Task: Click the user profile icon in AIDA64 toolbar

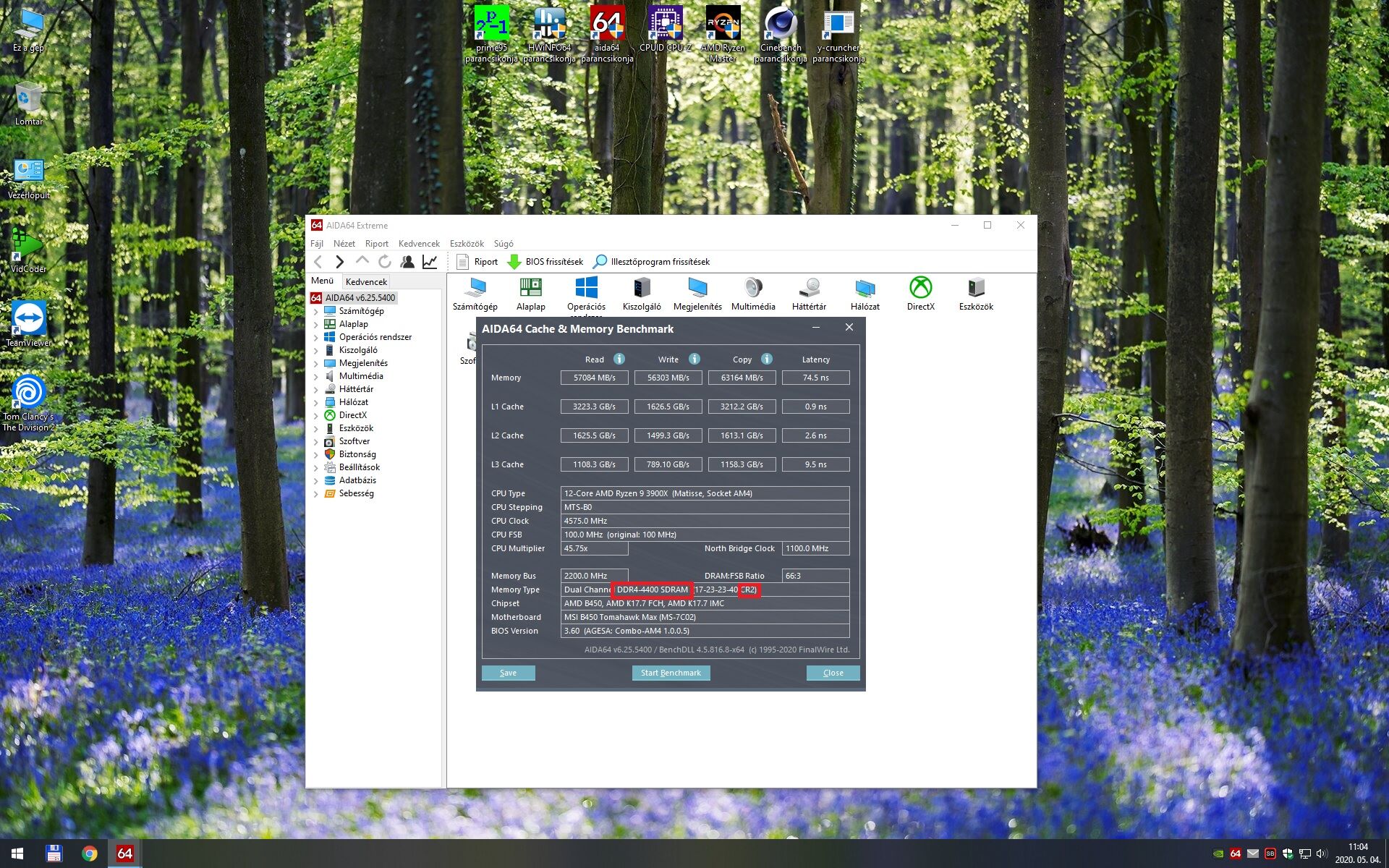Action: 407,262
